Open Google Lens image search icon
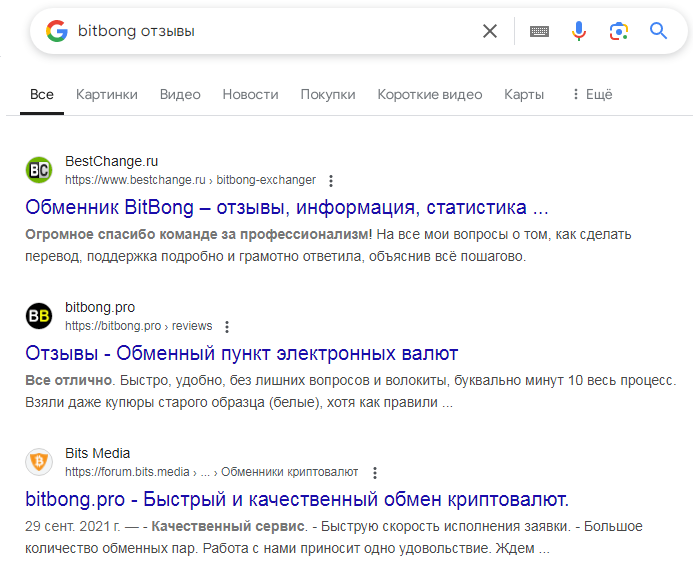Image resolution: width=693 pixels, height=577 pixels. point(618,31)
